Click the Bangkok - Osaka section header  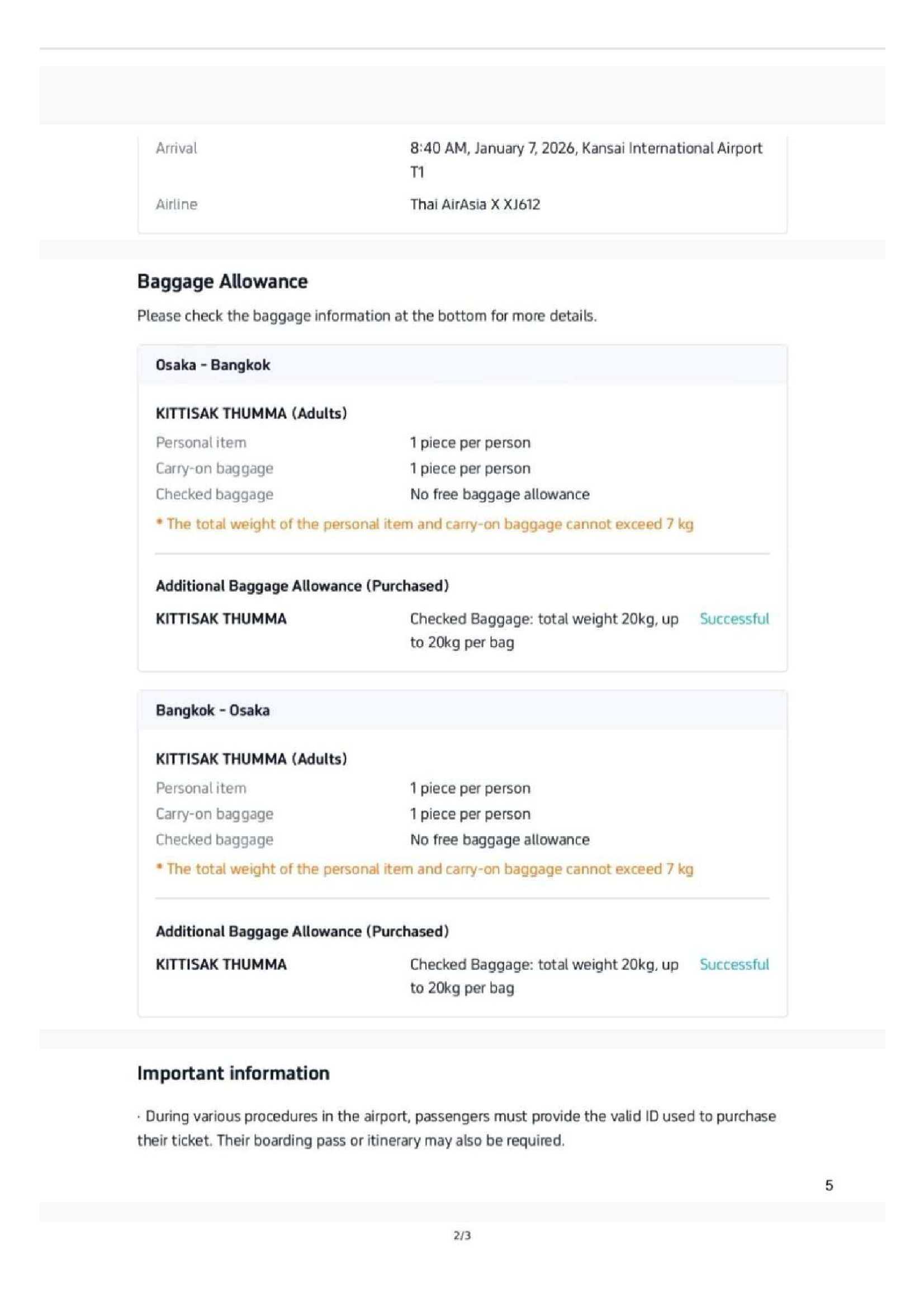[212, 711]
